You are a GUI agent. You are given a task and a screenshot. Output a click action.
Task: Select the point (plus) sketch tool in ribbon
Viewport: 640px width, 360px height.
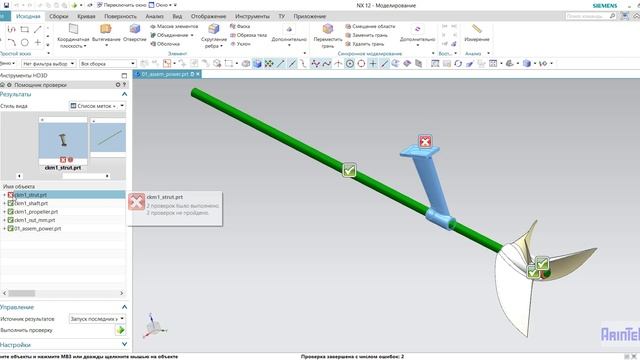tap(38, 42)
